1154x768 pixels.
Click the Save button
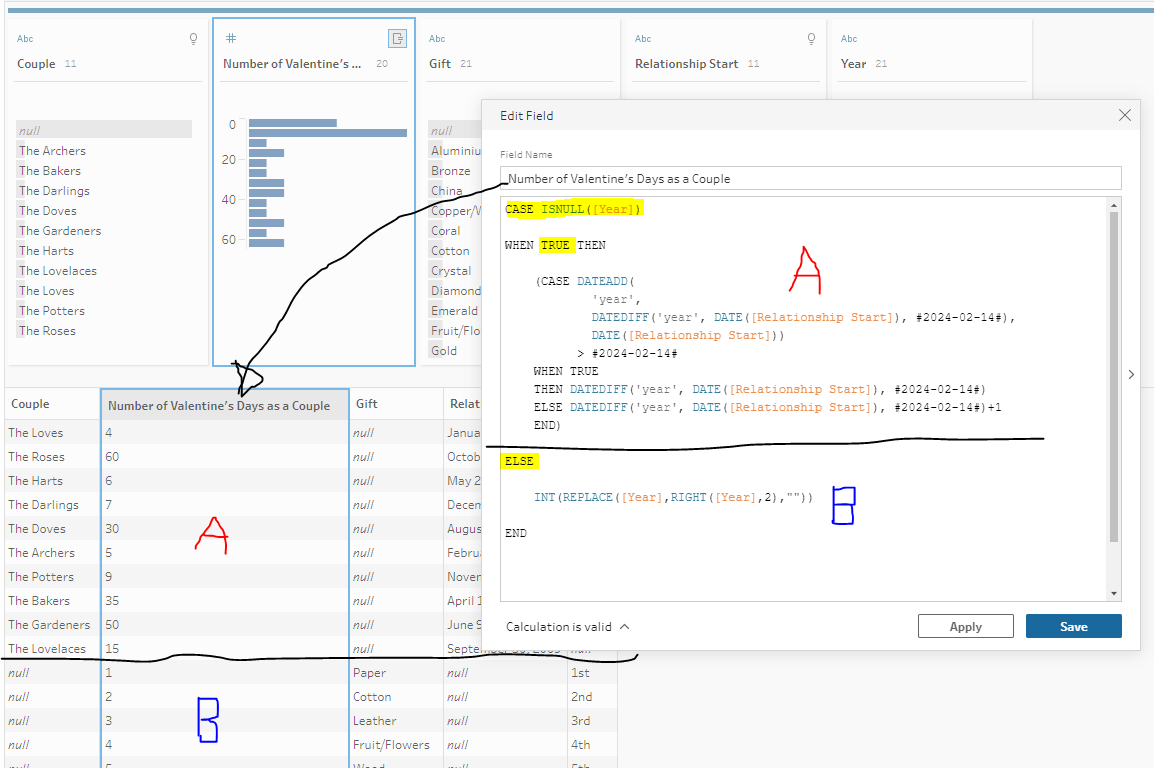coord(1073,627)
